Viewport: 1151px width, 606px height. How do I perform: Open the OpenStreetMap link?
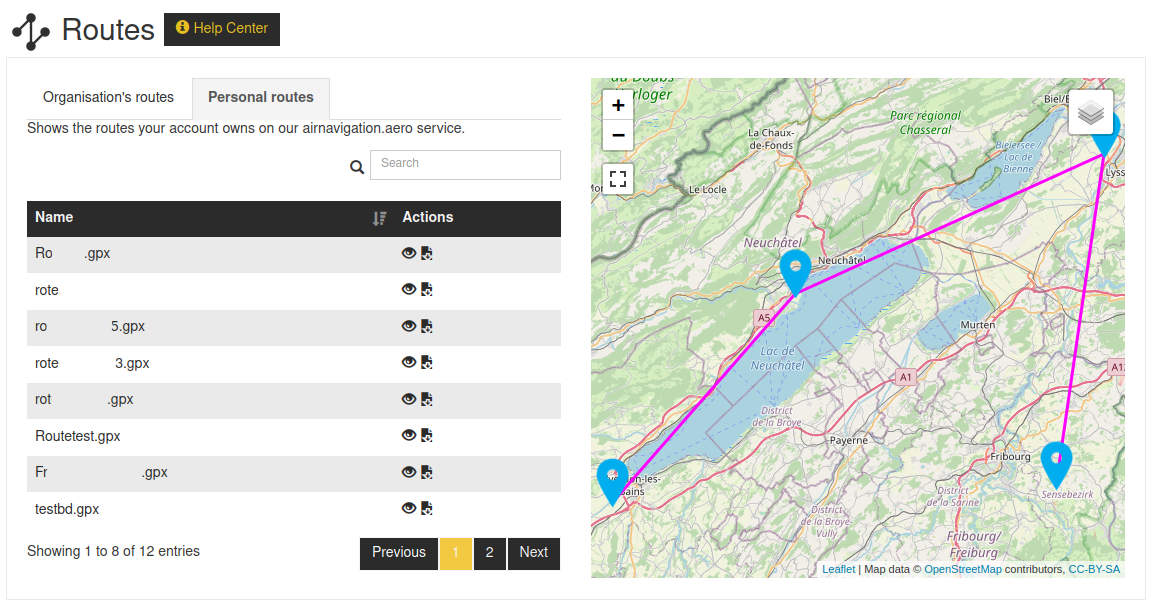[962, 569]
